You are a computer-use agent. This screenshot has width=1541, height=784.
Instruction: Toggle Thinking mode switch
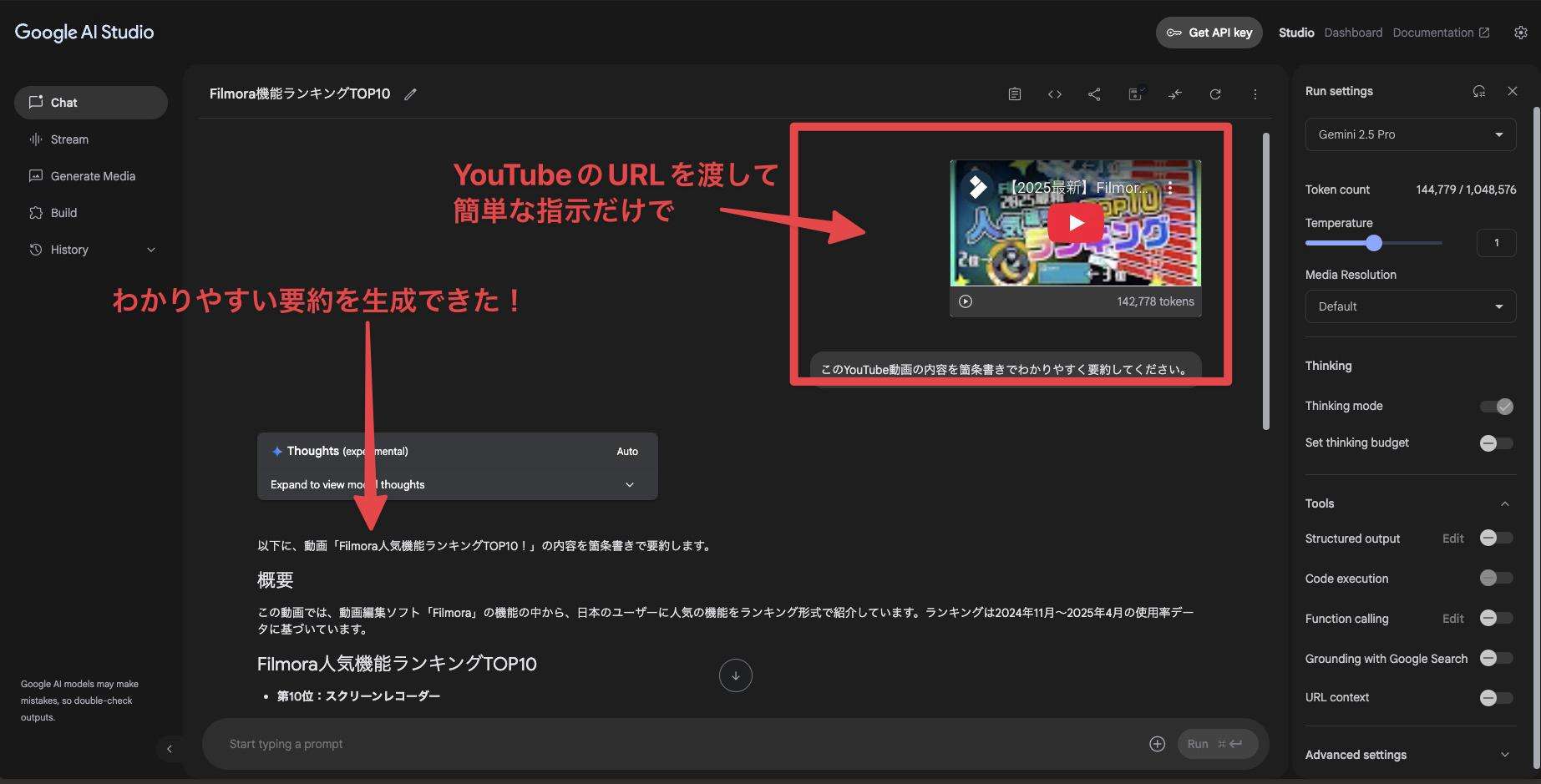coord(1497,407)
